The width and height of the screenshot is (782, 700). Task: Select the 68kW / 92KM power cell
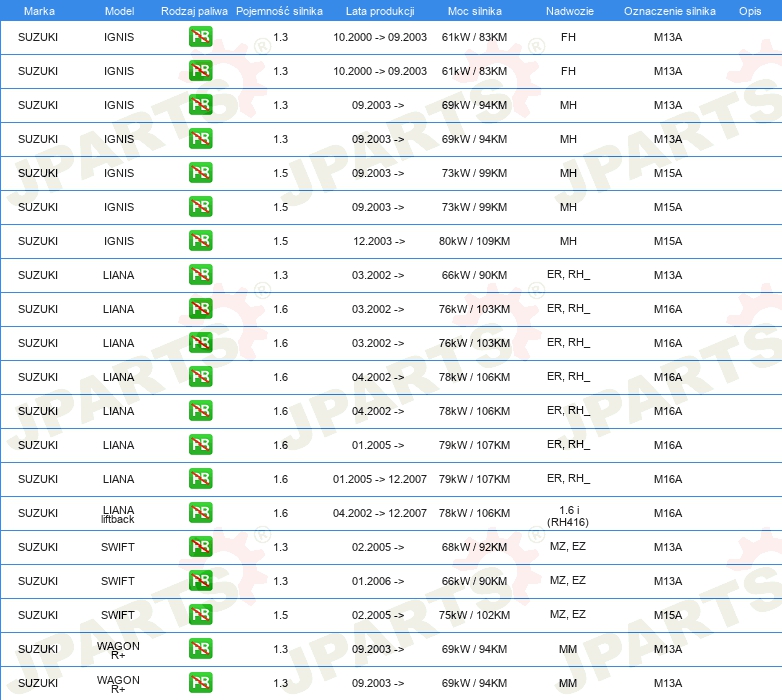click(x=474, y=547)
